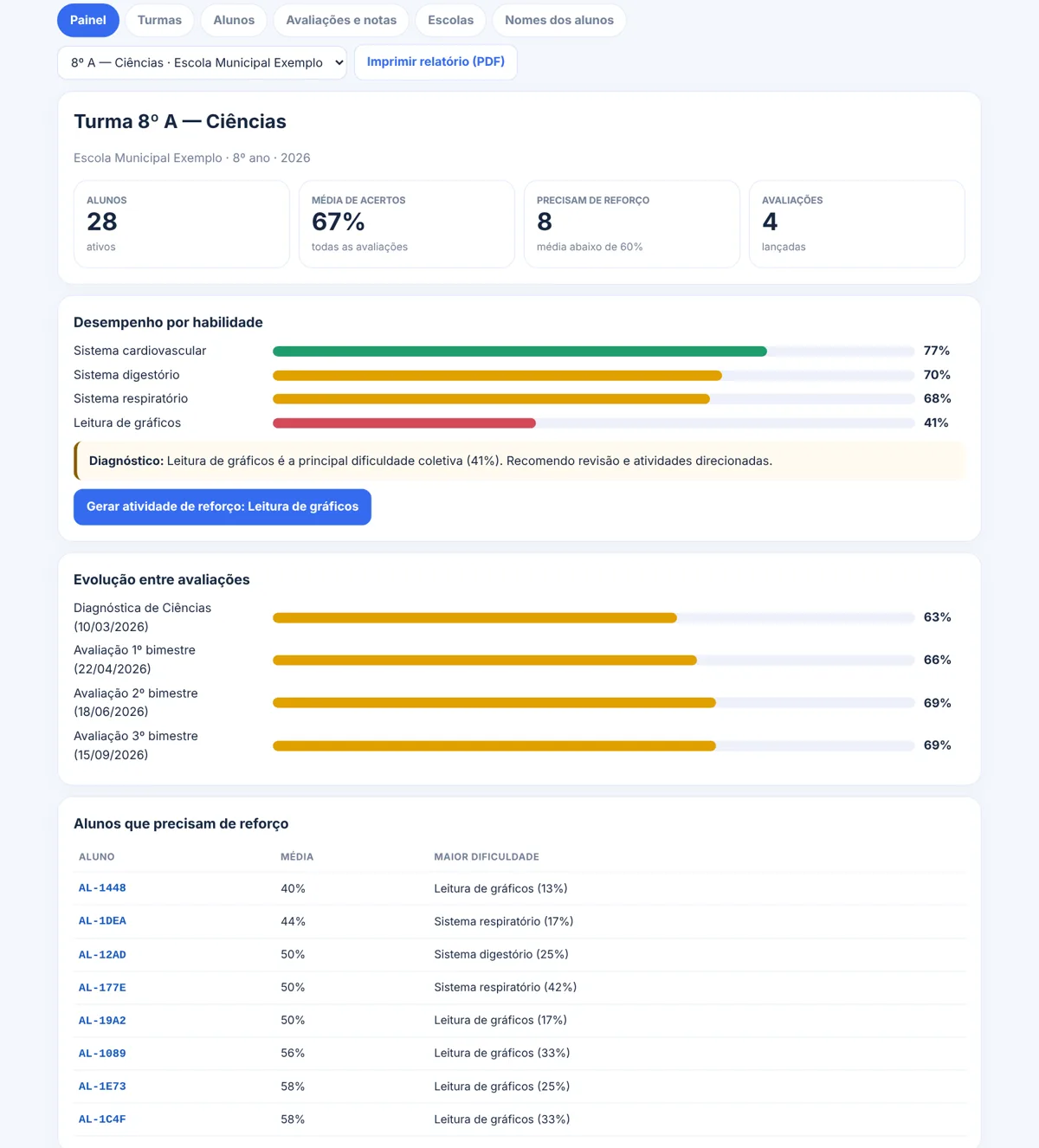This screenshot has height=1148, width=1039.
Task: Open student AL-1C4F link
Action: pos(102,1119)
